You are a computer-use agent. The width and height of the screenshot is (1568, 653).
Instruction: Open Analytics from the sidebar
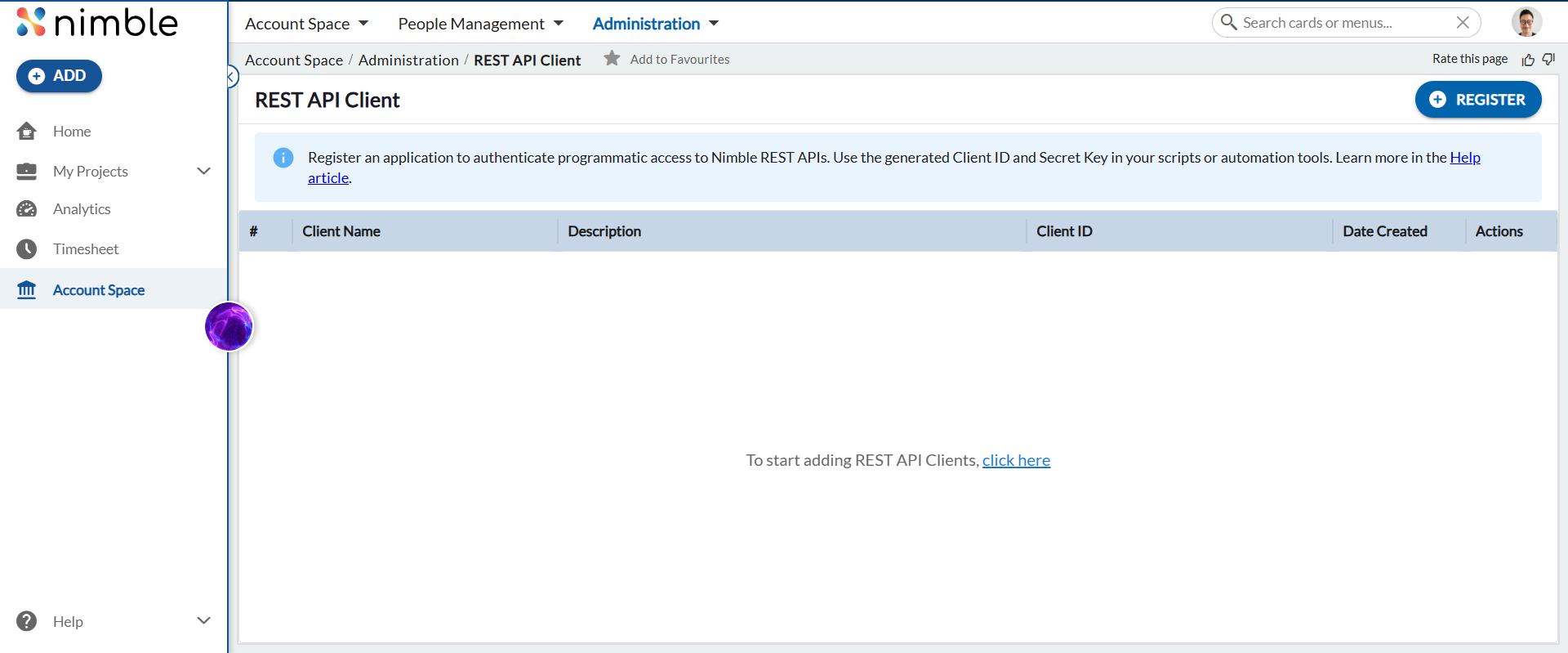pyautogui.click(x=82, y=209)
